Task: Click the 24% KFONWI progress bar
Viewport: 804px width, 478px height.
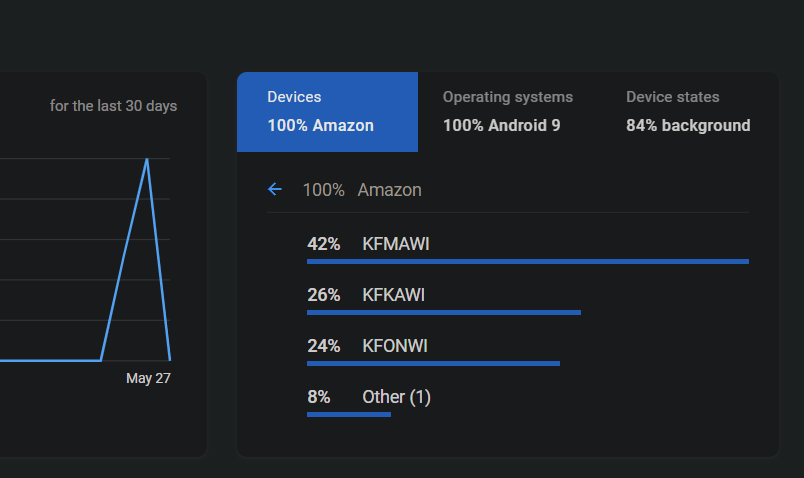Action: click(433, 363)
